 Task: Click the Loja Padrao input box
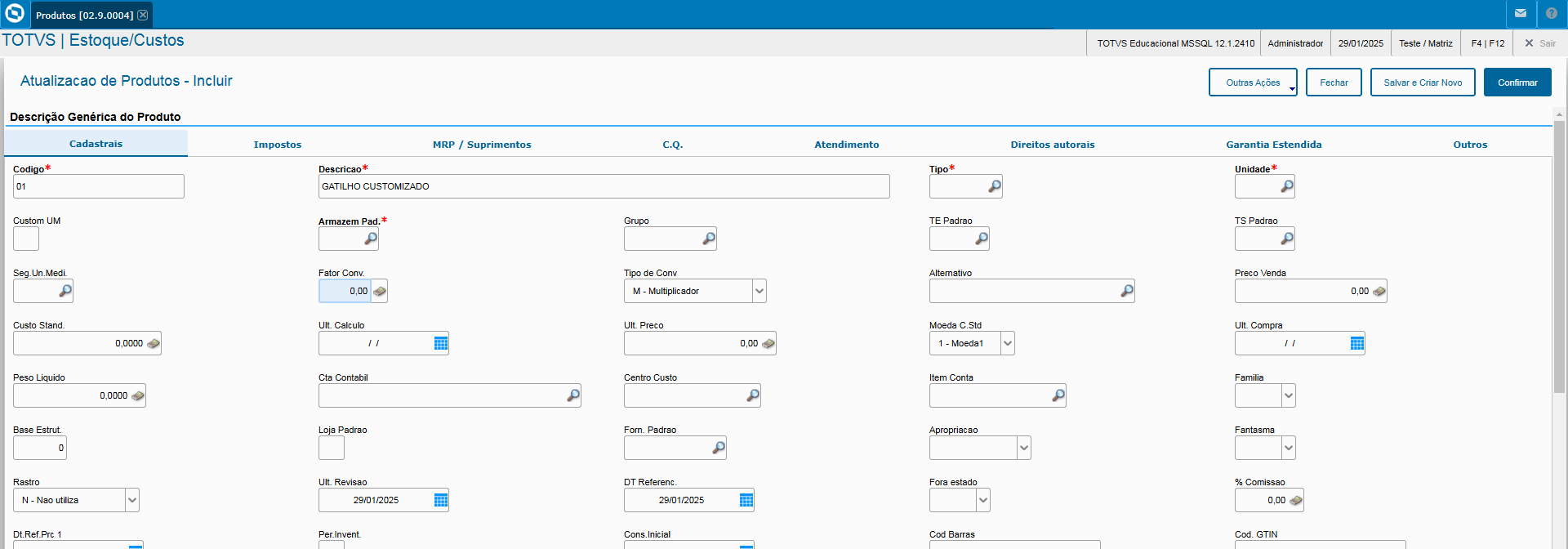[x=332, y=448]
